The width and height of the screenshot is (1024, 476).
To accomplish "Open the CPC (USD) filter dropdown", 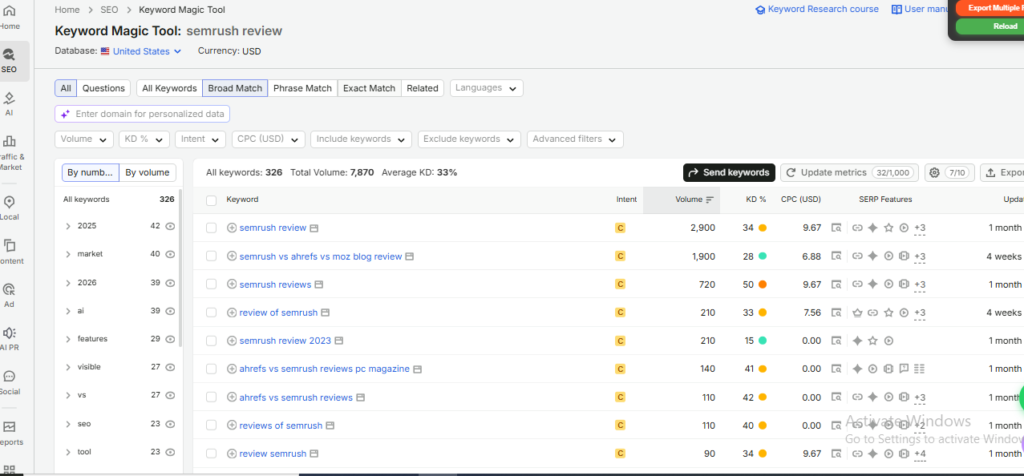I will tap(268, 139).
